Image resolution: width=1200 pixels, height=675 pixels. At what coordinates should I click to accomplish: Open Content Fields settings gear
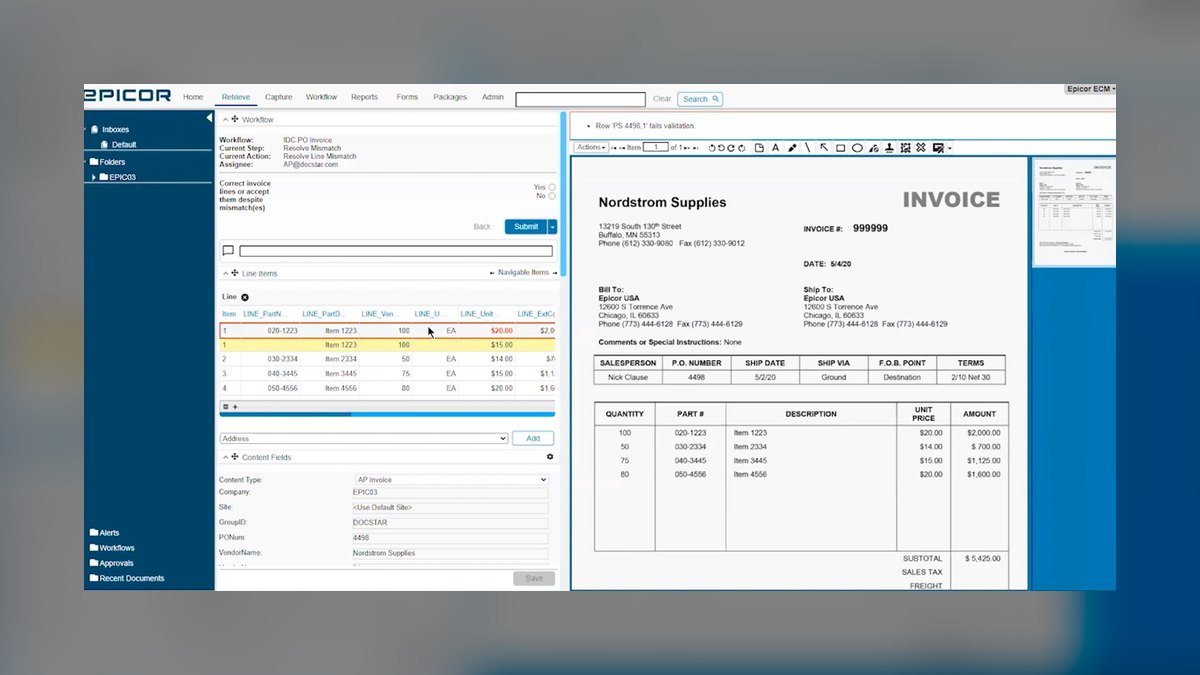click(549, 457)
